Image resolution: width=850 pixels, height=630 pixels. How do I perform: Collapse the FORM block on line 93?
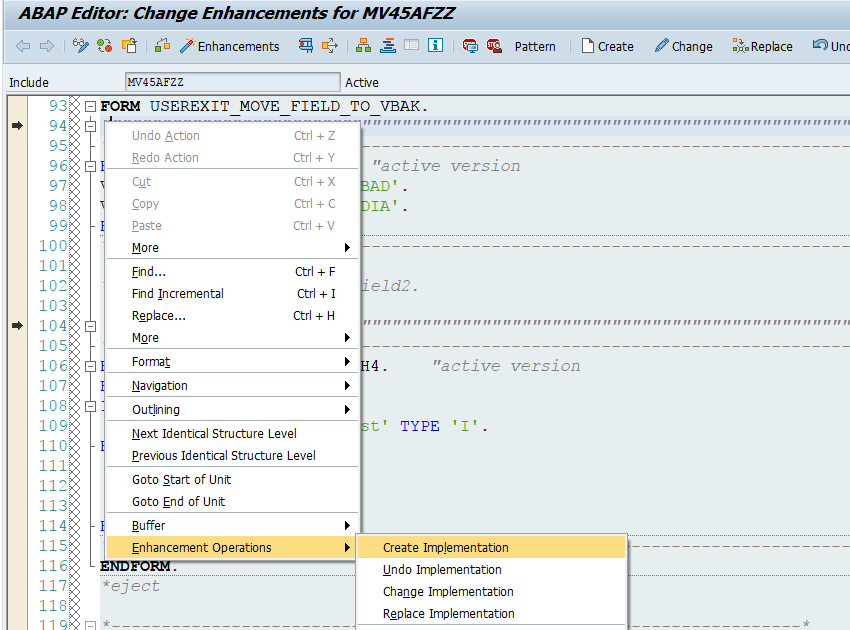[90, 104]
